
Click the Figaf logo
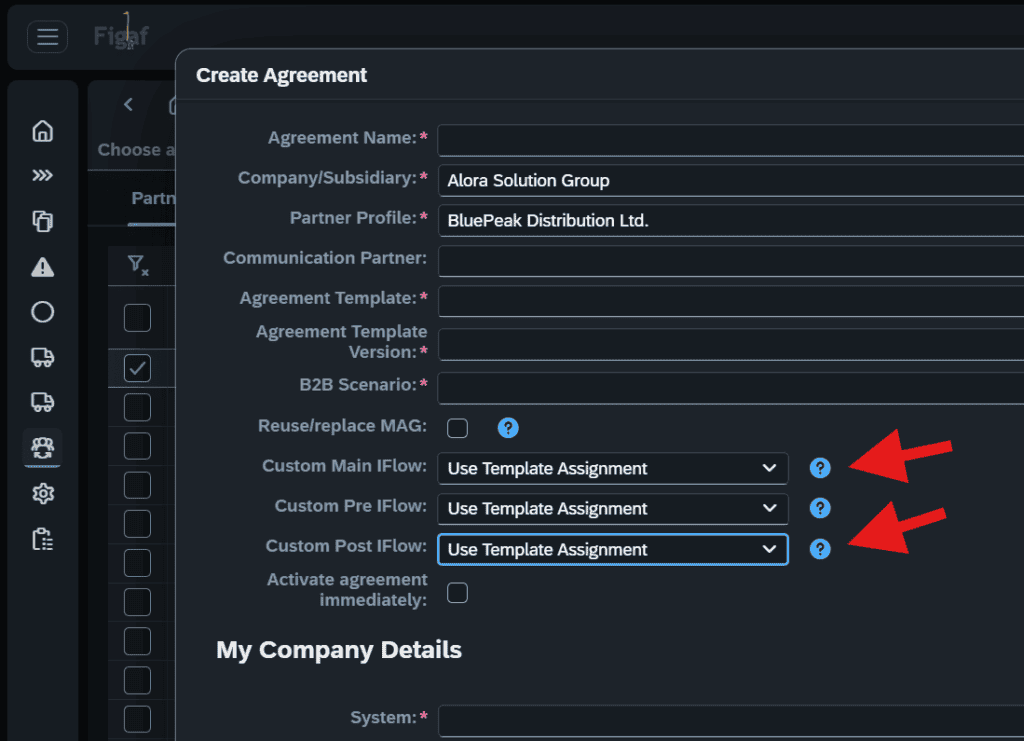[x=121, y=34]
